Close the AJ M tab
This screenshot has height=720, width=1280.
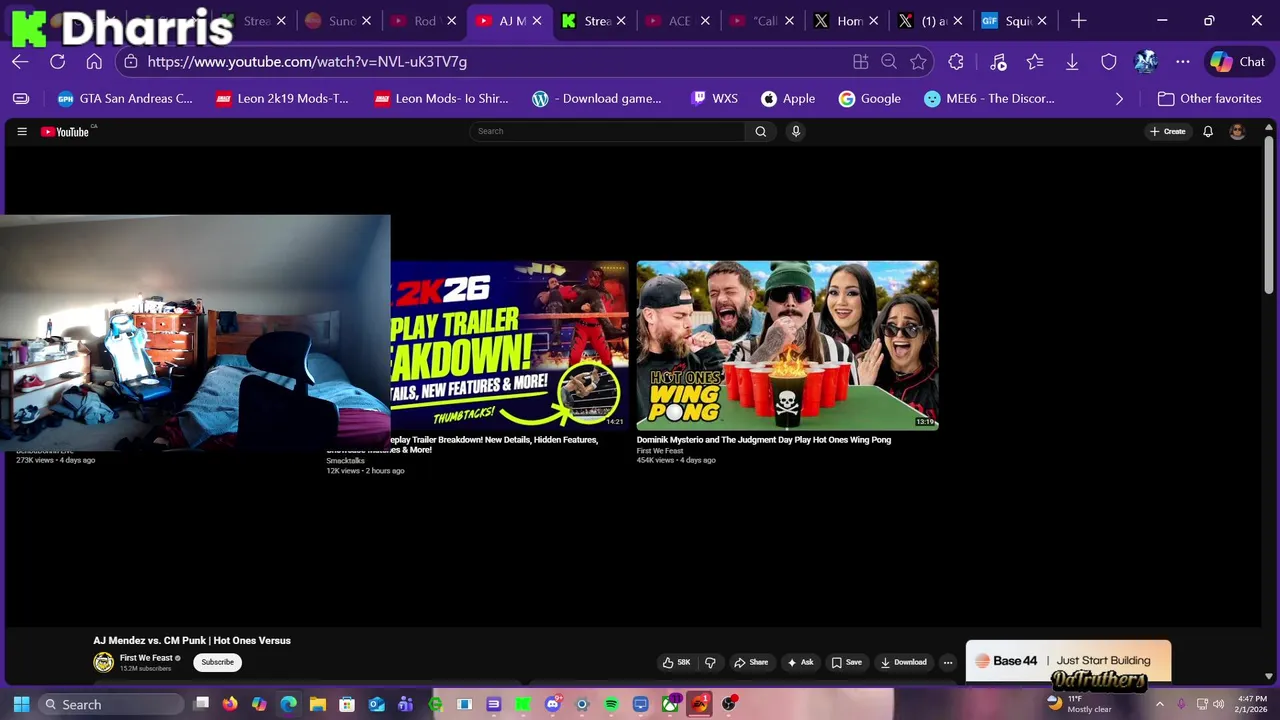point(538,21)
